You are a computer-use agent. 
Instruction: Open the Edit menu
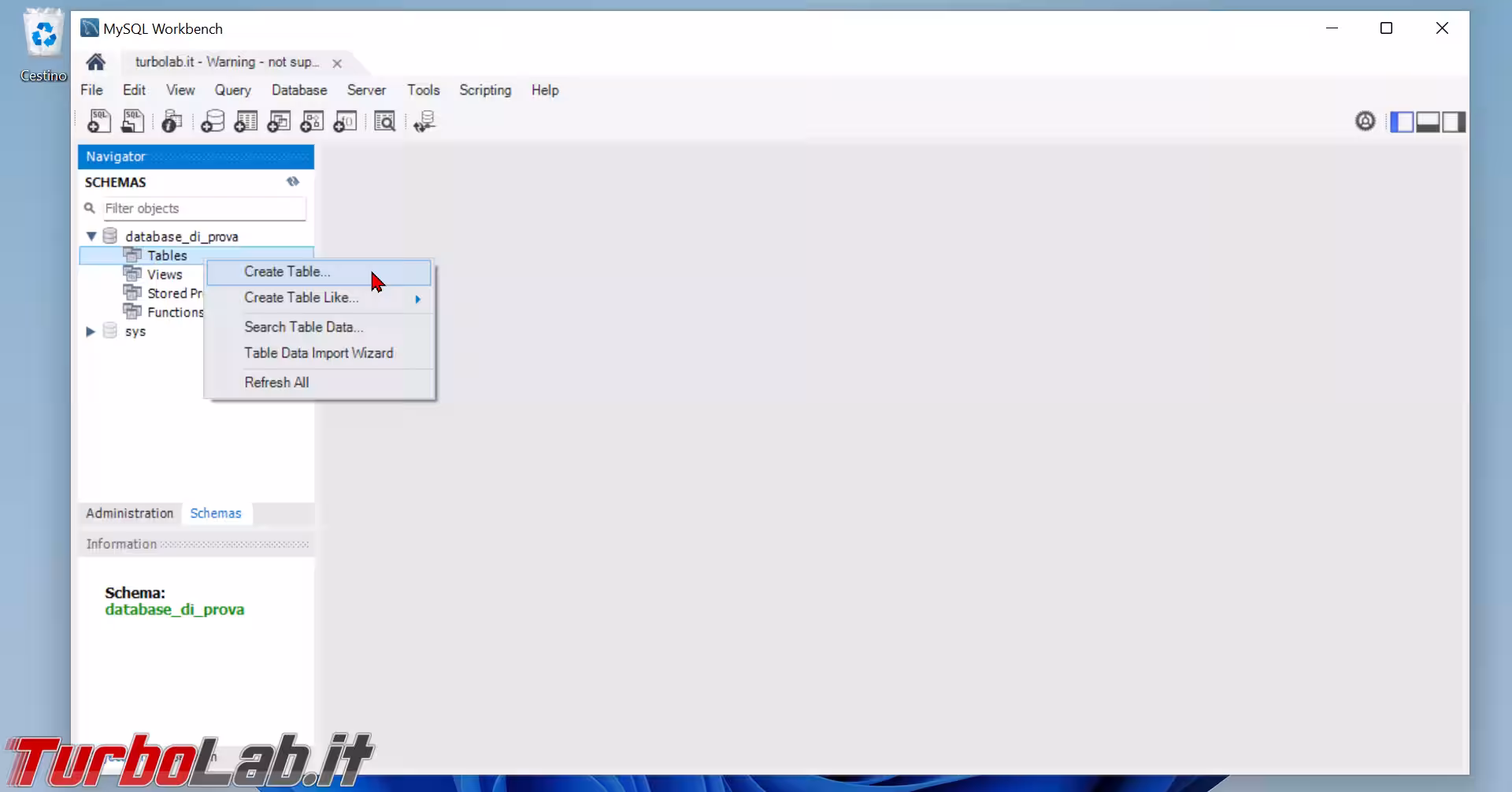click(134, 90)
